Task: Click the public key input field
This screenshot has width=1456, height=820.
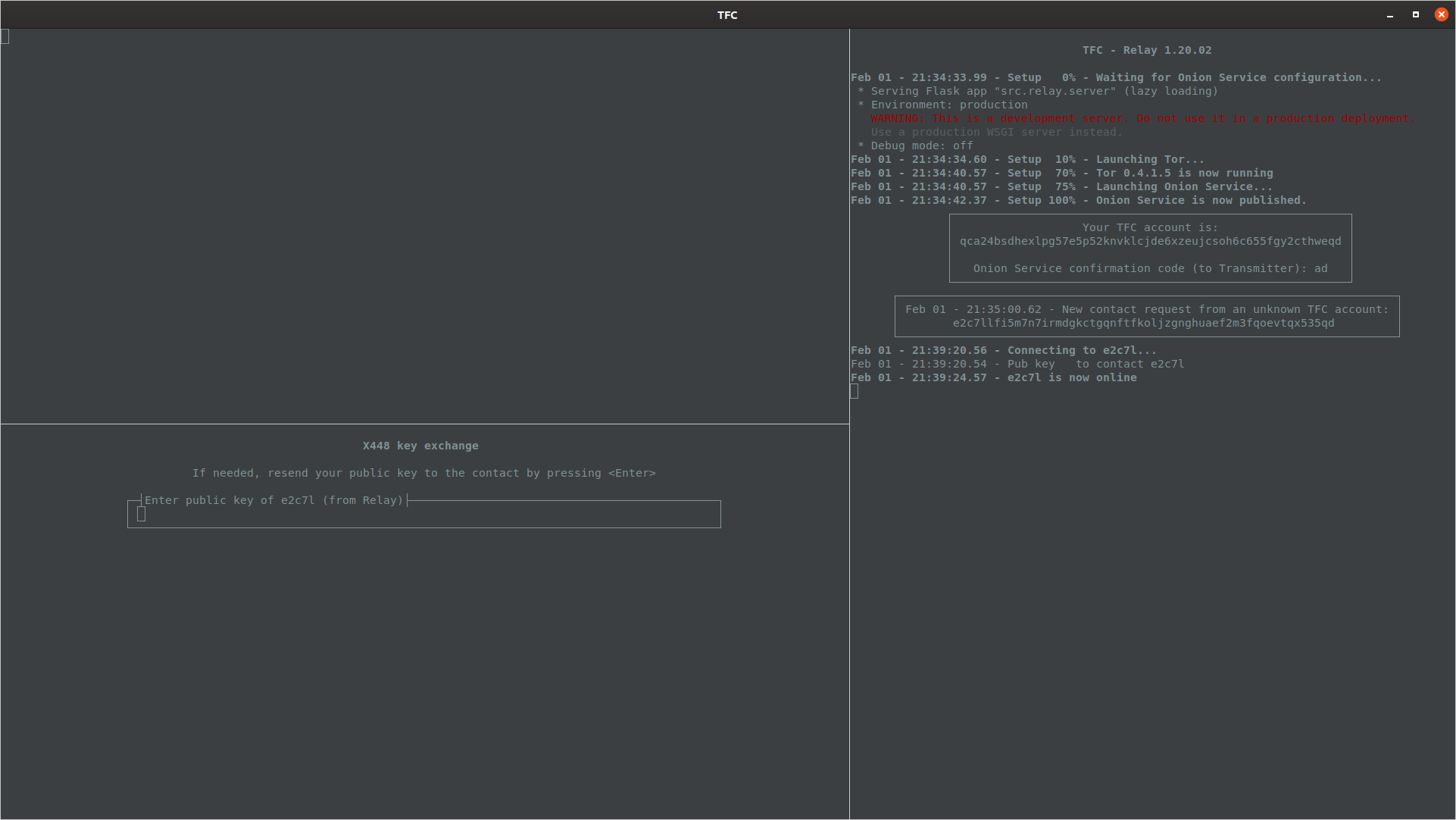Action: click(424, 515)
